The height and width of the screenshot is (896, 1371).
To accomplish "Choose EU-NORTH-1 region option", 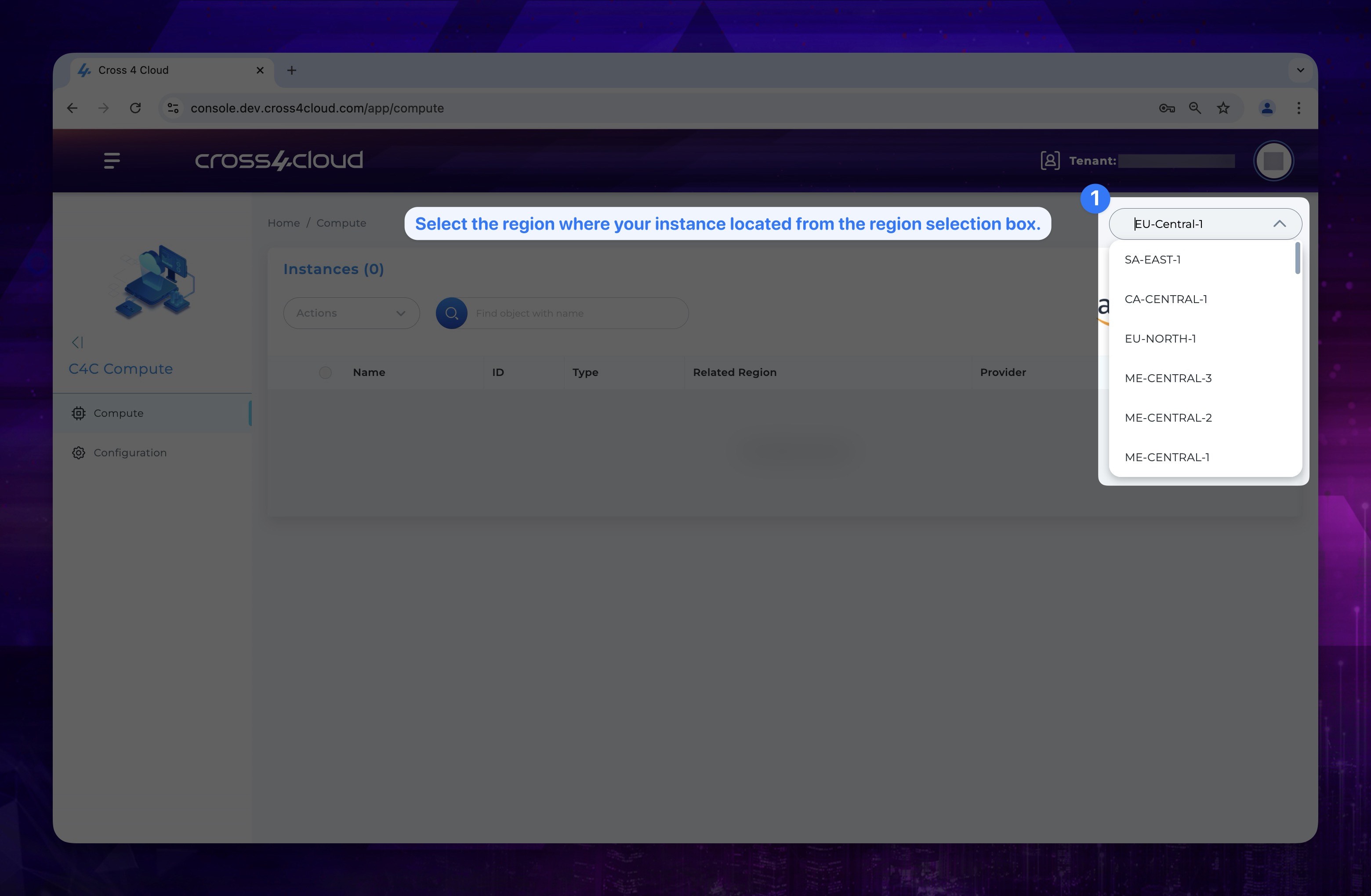I will click(x=1202, y=339).
